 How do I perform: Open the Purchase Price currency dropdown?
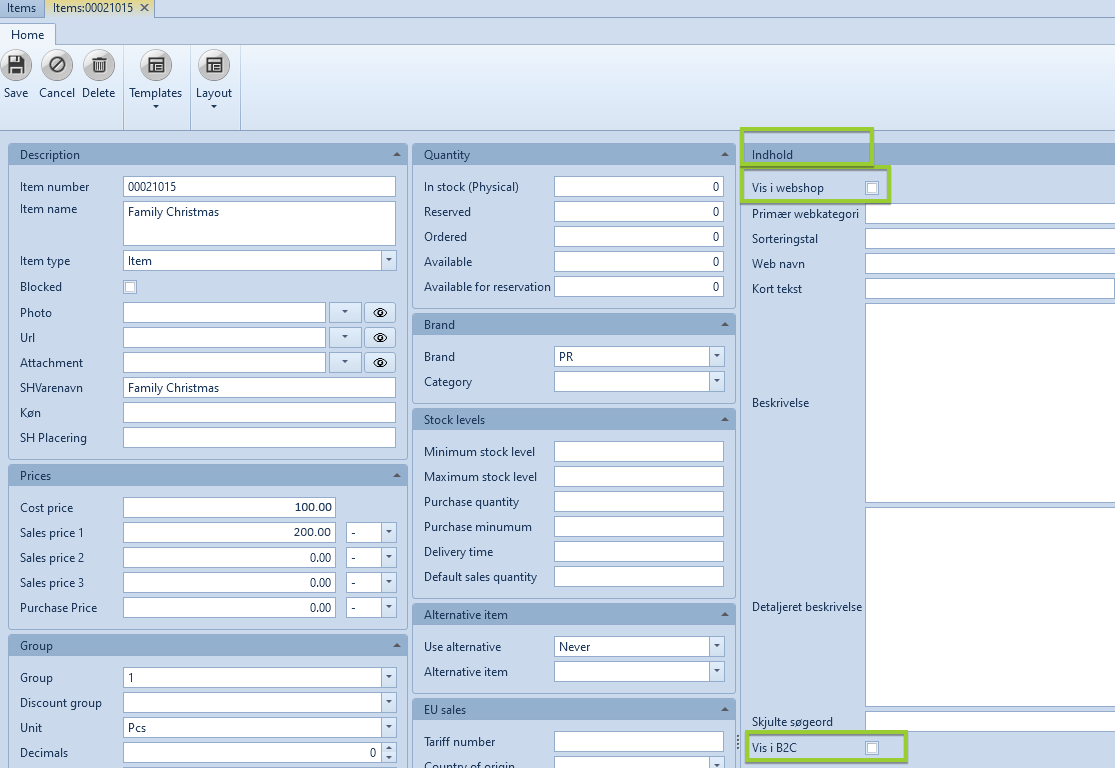tap(389, 608)
